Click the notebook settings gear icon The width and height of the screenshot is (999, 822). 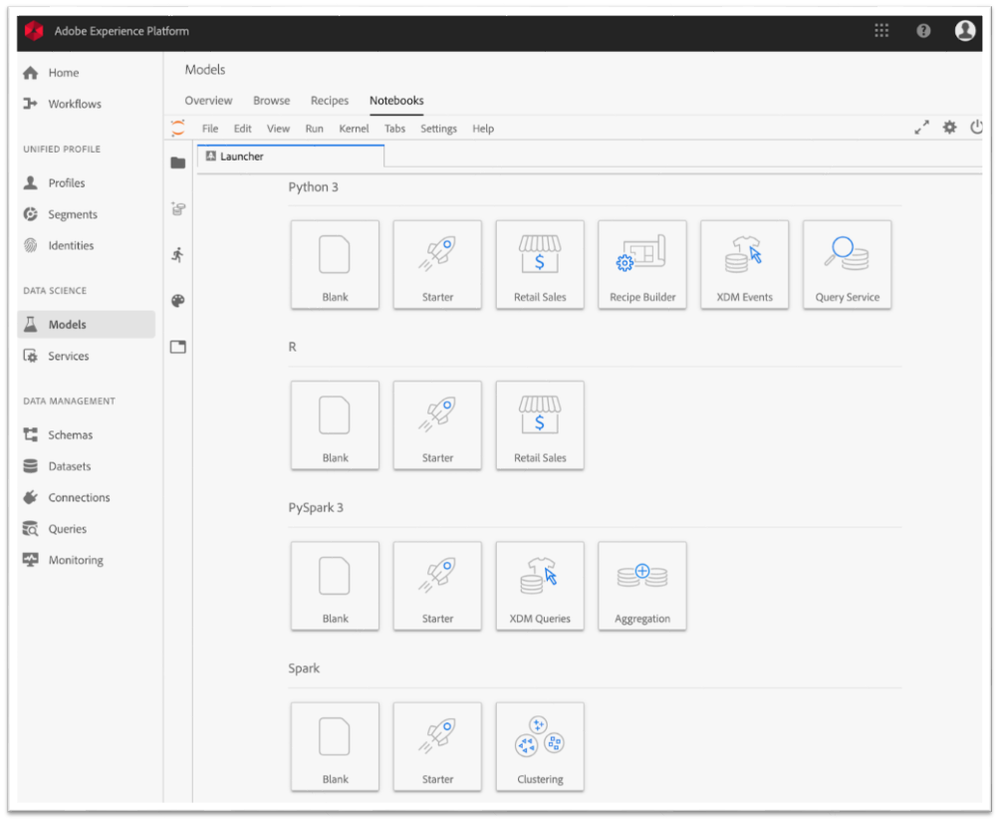949,127
